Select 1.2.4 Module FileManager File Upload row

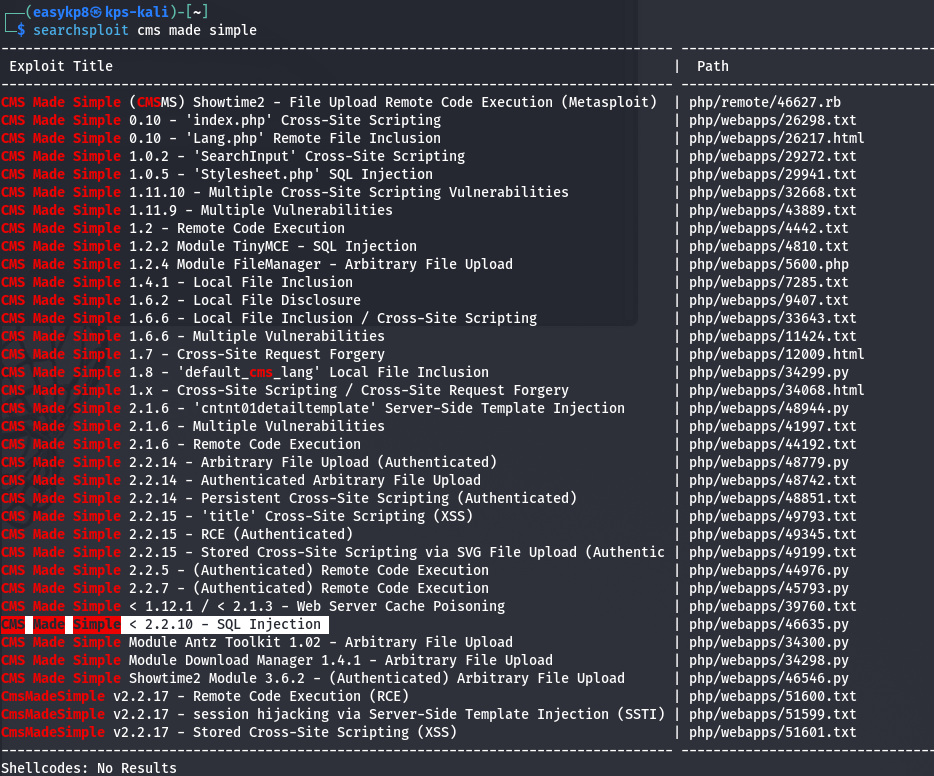[x=257, y=264]
